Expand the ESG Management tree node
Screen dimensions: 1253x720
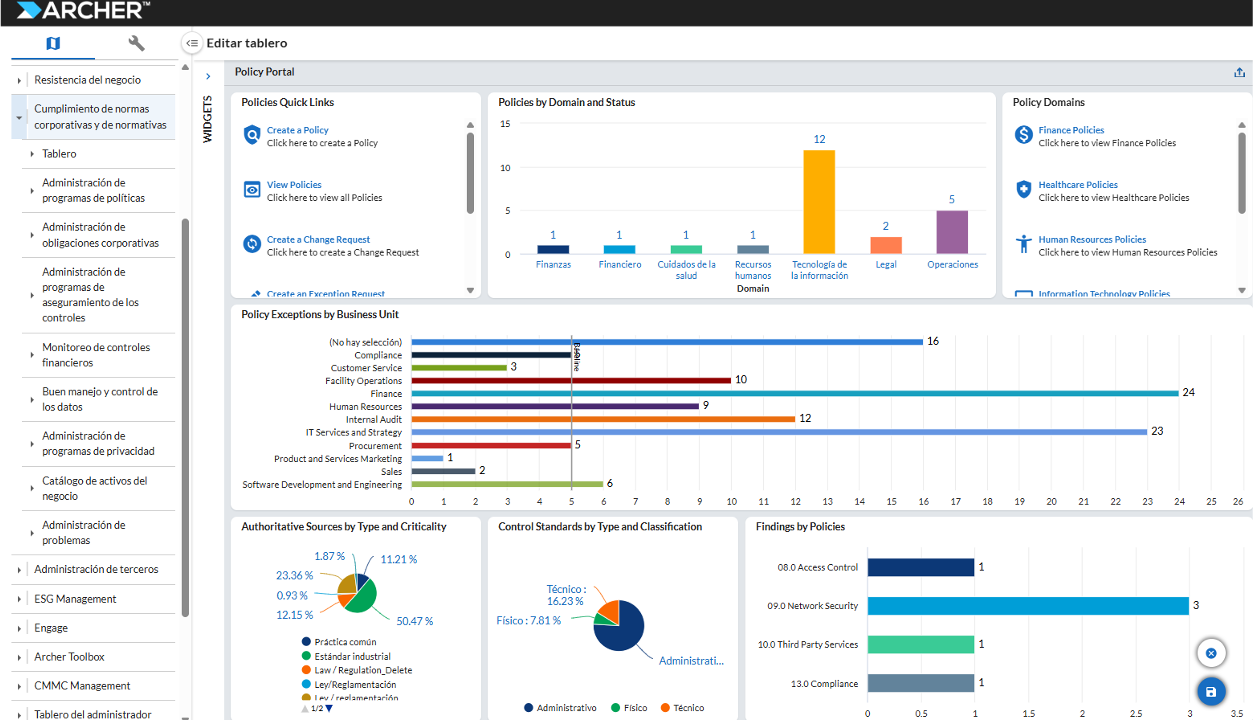[19, 599]
